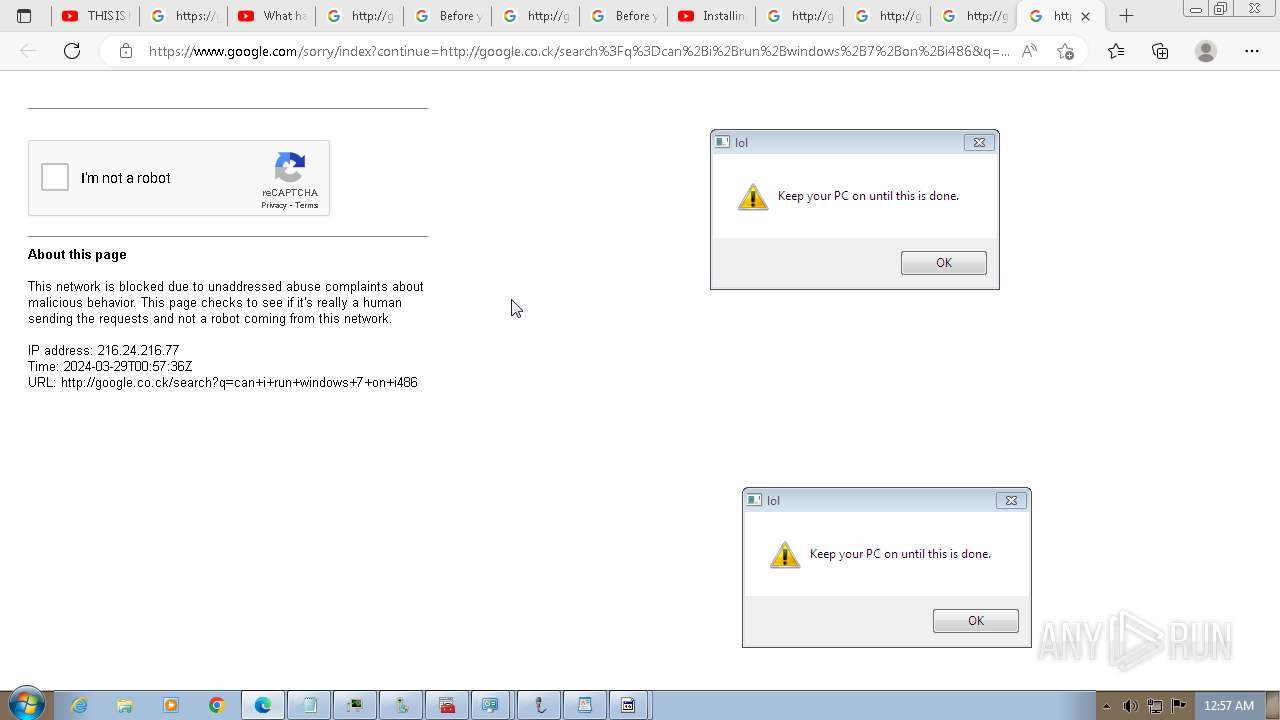The height and width of the screenshot is (720, 1280).
Task: Open Edge Settings and more menu
Action: click(1252, 51)
